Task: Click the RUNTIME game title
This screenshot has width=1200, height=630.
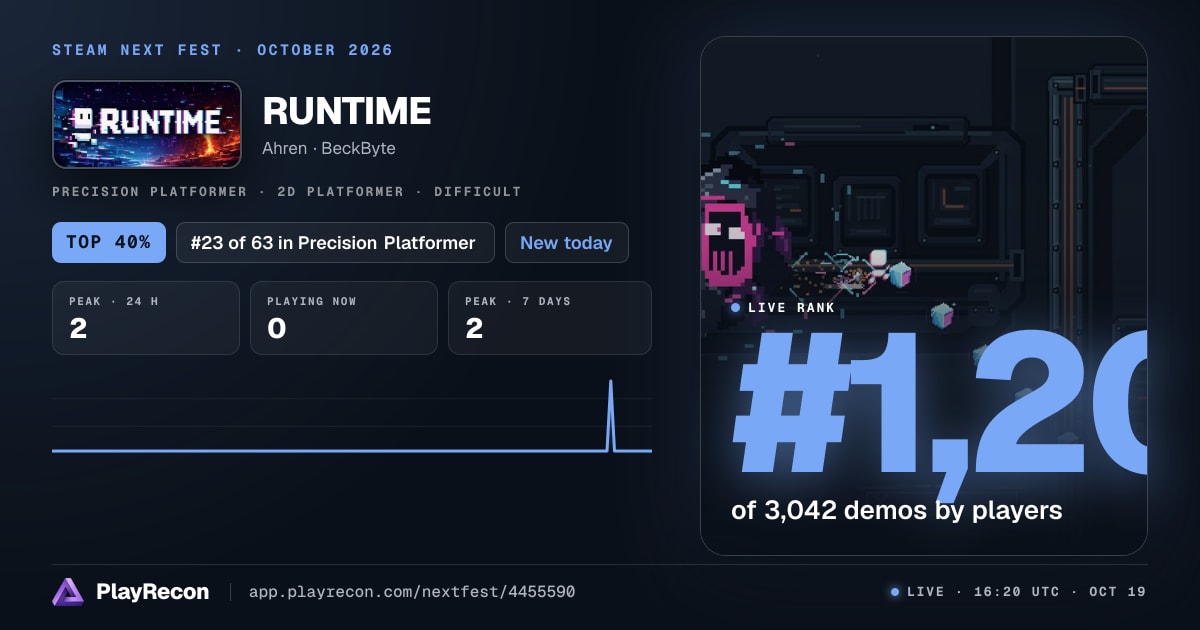Action: click(x=346, y=111)
